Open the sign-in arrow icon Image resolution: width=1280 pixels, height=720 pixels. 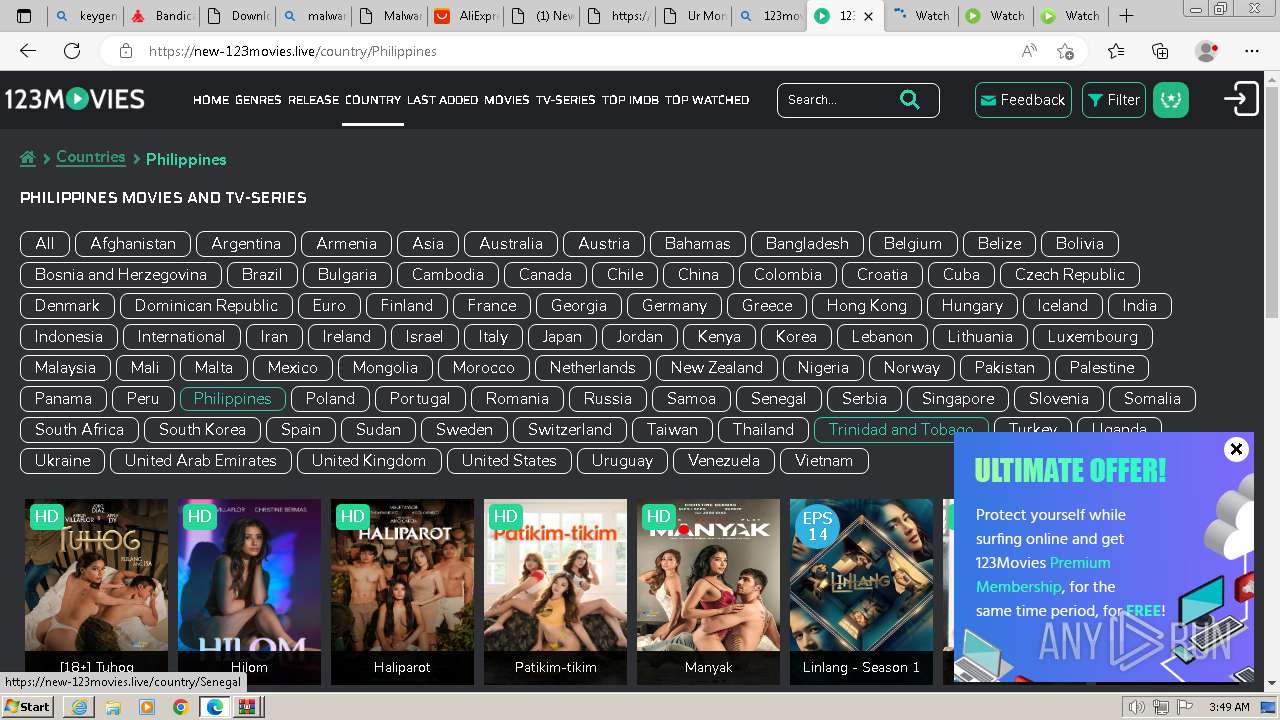[1241, 99]
